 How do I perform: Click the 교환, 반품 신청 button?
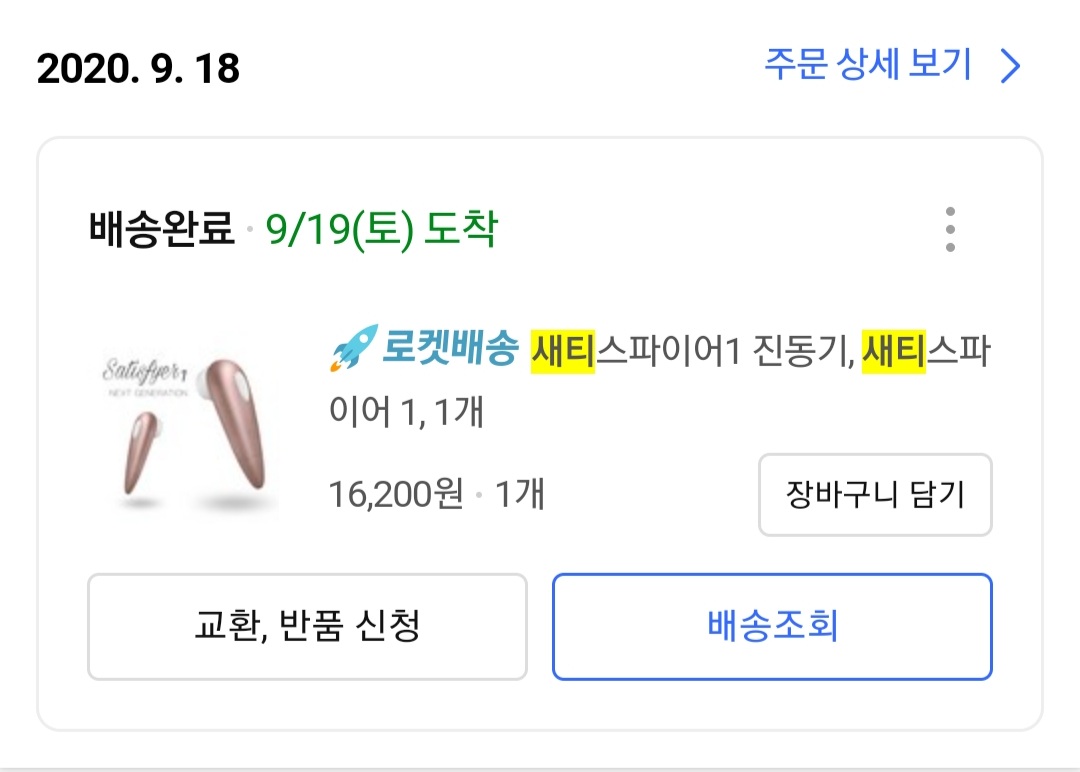(307, 626)
